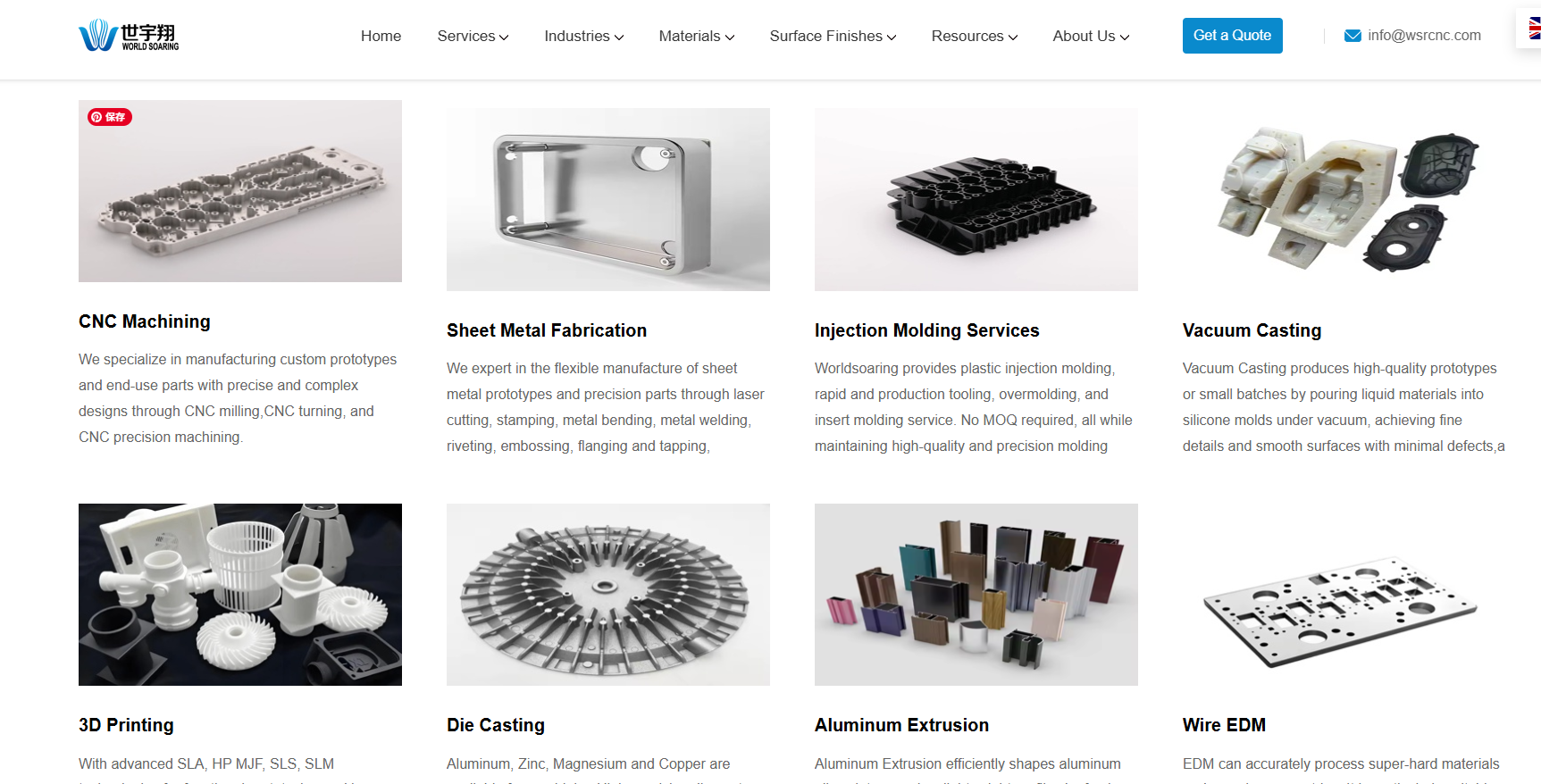Select the Injection Molding Services image
Image resolution: width=1541 pixels, height=784 pixels.
(976, 199)
